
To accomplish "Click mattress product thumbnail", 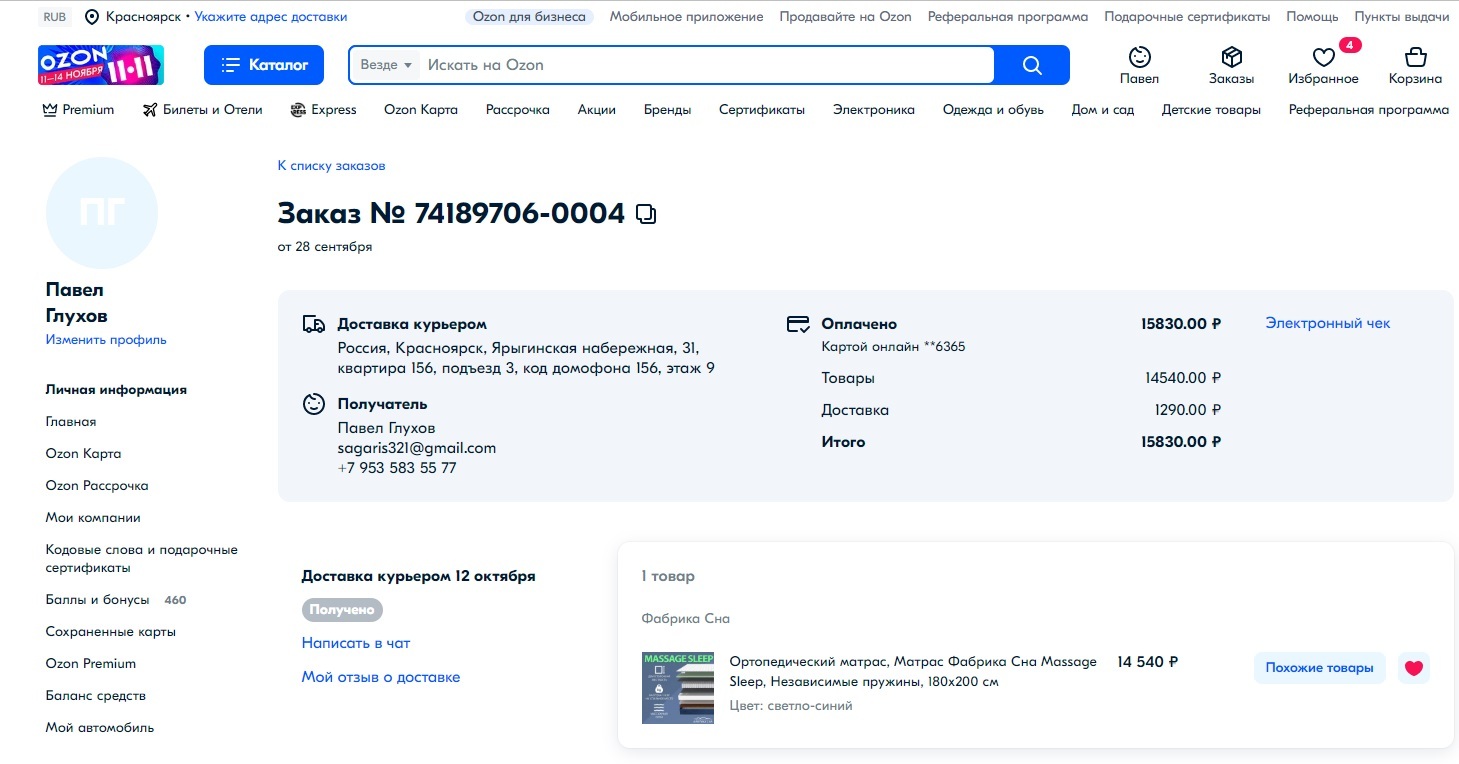I will (678, 688).
